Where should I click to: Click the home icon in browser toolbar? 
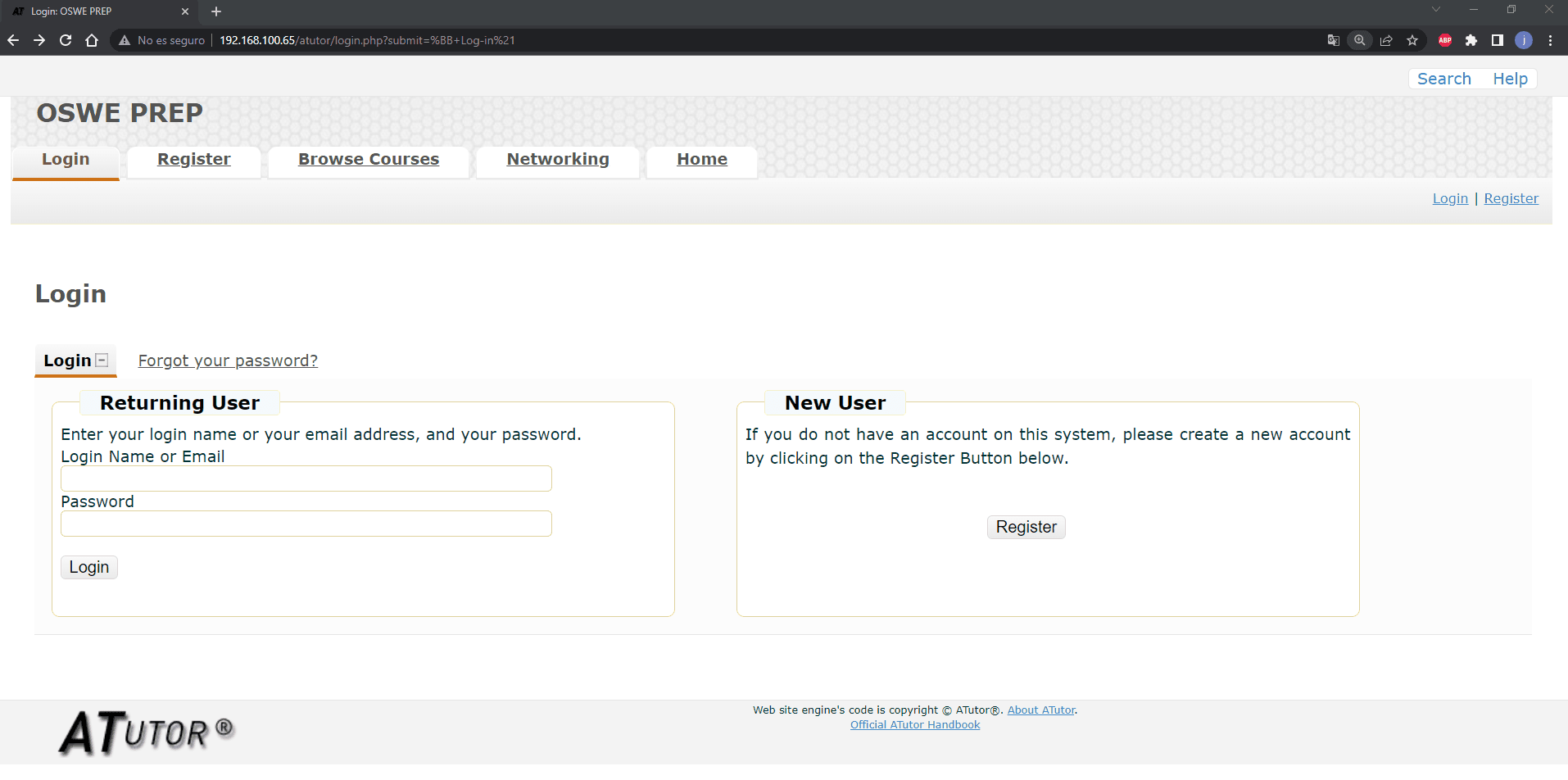[92, 40]
